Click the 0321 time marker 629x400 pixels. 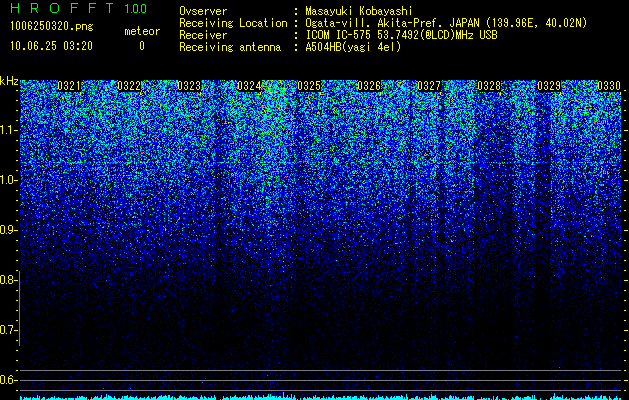pos(69,86)
